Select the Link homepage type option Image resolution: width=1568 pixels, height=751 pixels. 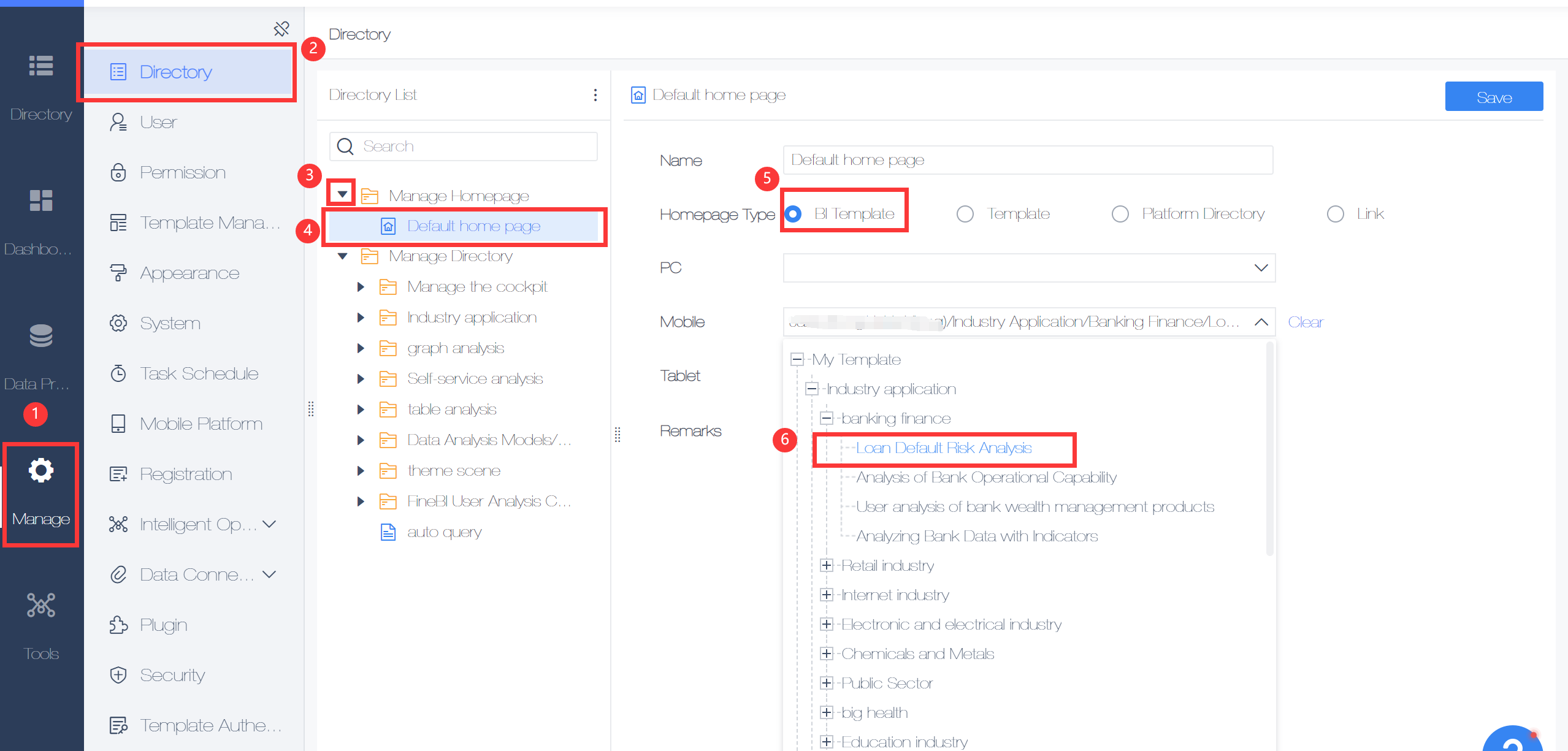(x=1335, y=214)
